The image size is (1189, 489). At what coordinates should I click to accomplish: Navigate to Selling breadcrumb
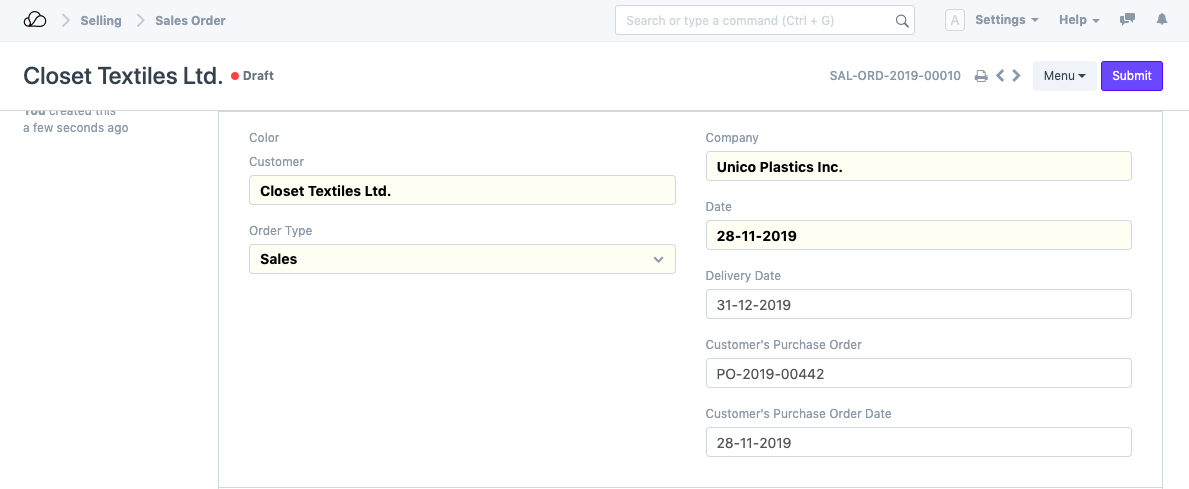(101, 20)
